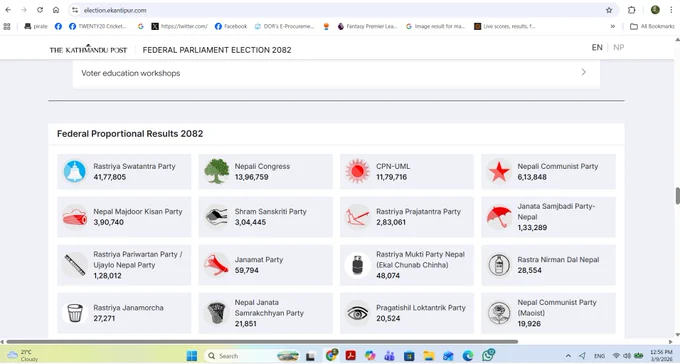This screenshot has height=364, width=680.
Task: Click the address bar URL
Action: point(115,10)
